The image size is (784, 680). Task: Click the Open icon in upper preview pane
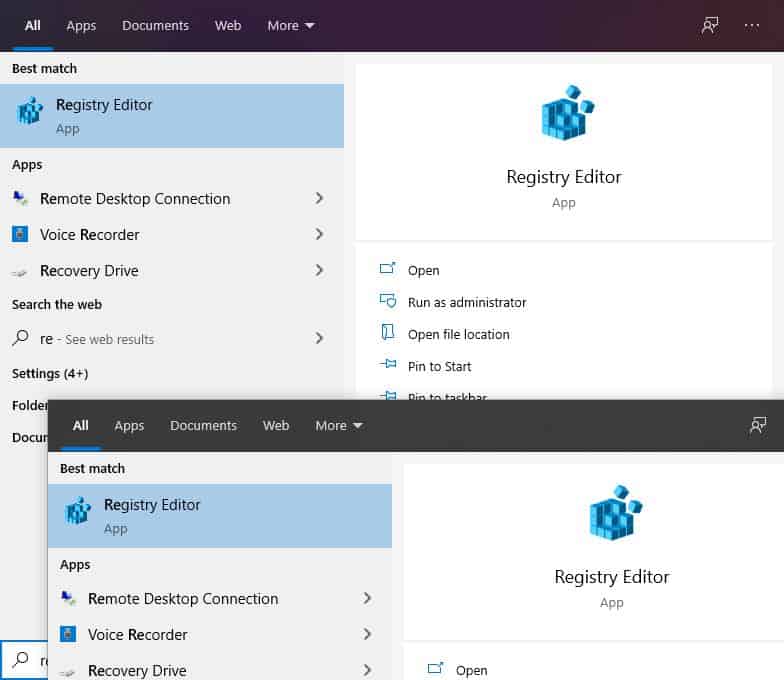tap(388, 269)
